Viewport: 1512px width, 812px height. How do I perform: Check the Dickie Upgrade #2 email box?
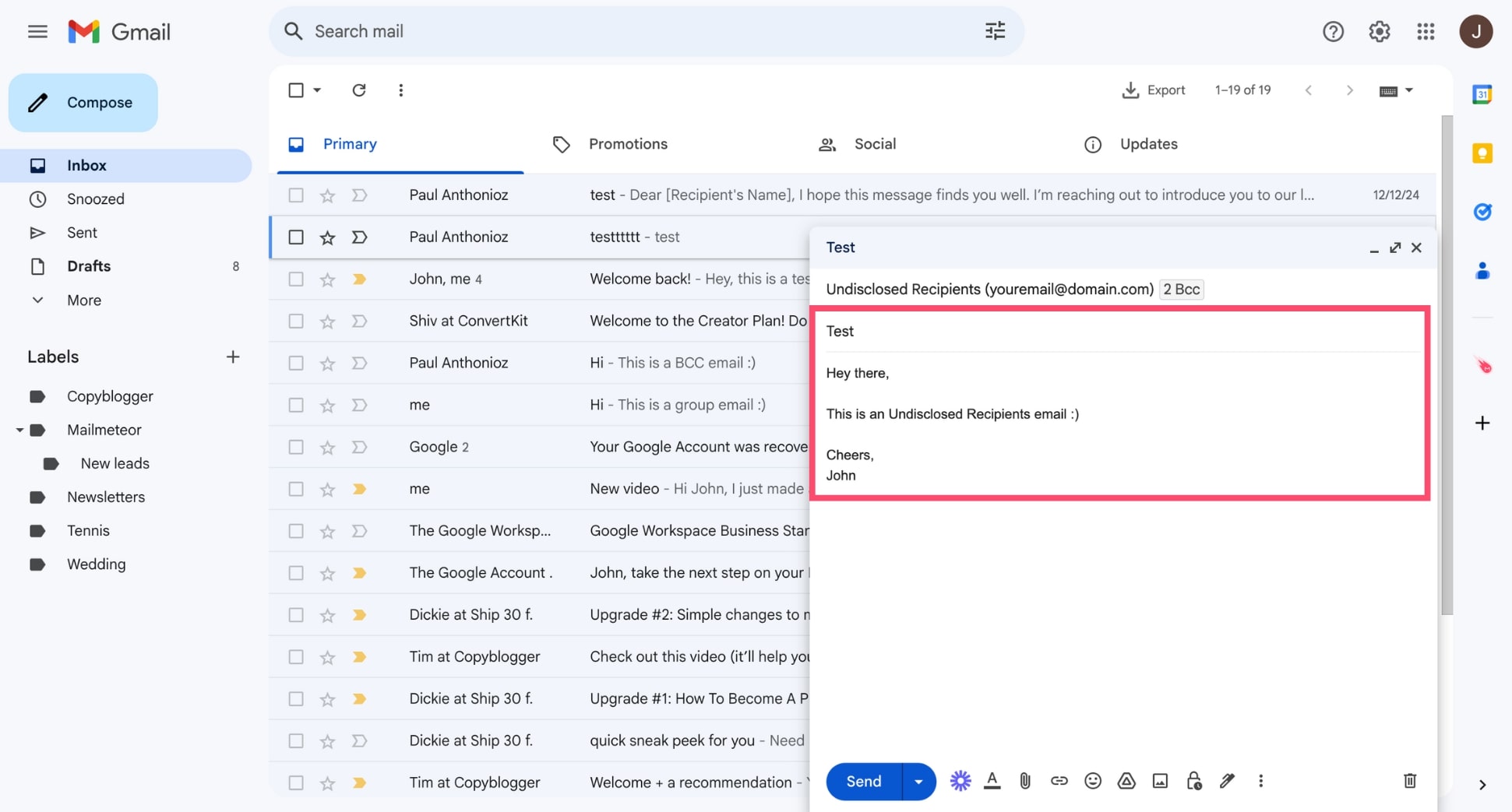pos(296,615)
